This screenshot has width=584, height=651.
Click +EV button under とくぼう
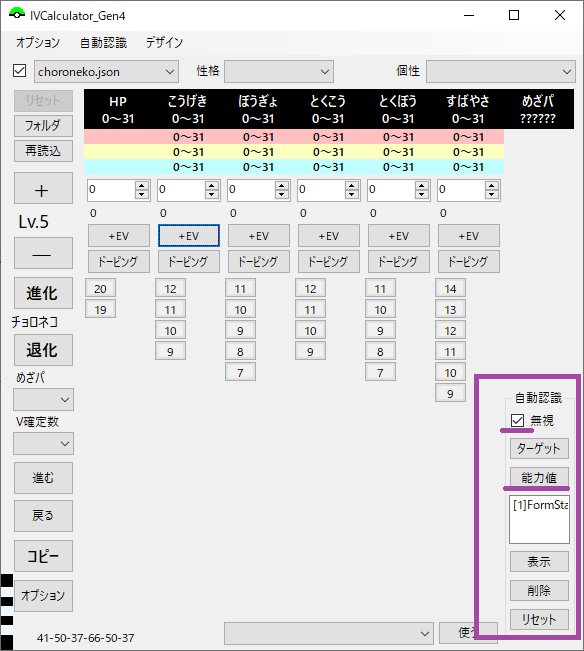[398, 236]
